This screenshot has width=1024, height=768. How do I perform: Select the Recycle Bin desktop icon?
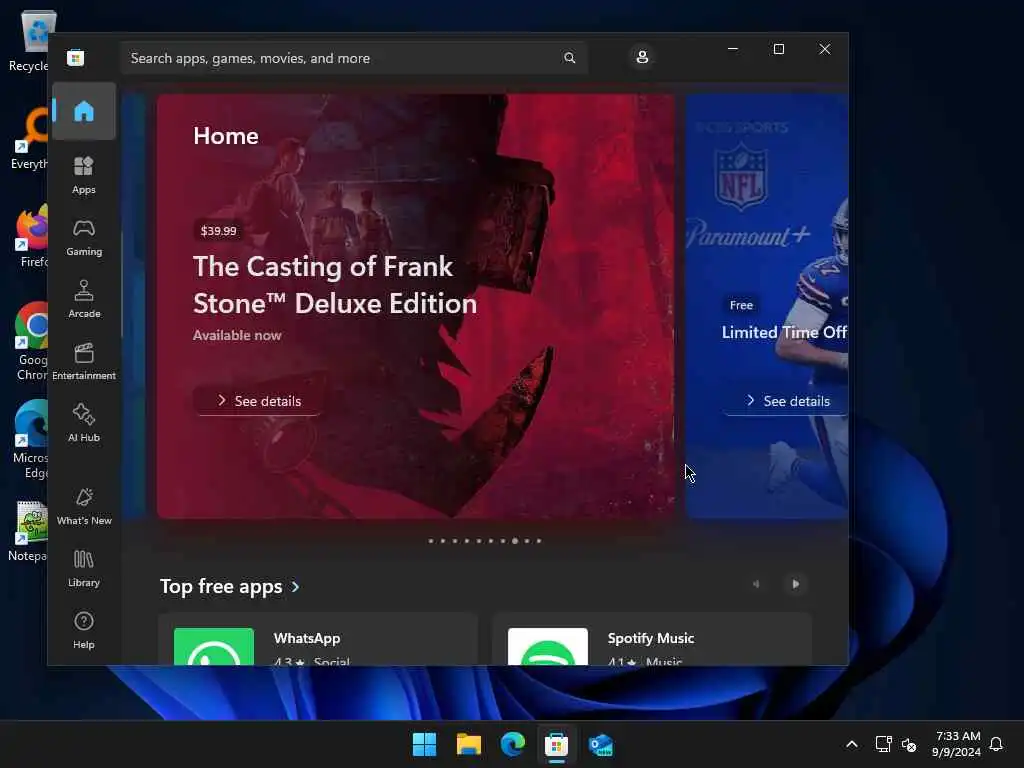tap(28, 40)
